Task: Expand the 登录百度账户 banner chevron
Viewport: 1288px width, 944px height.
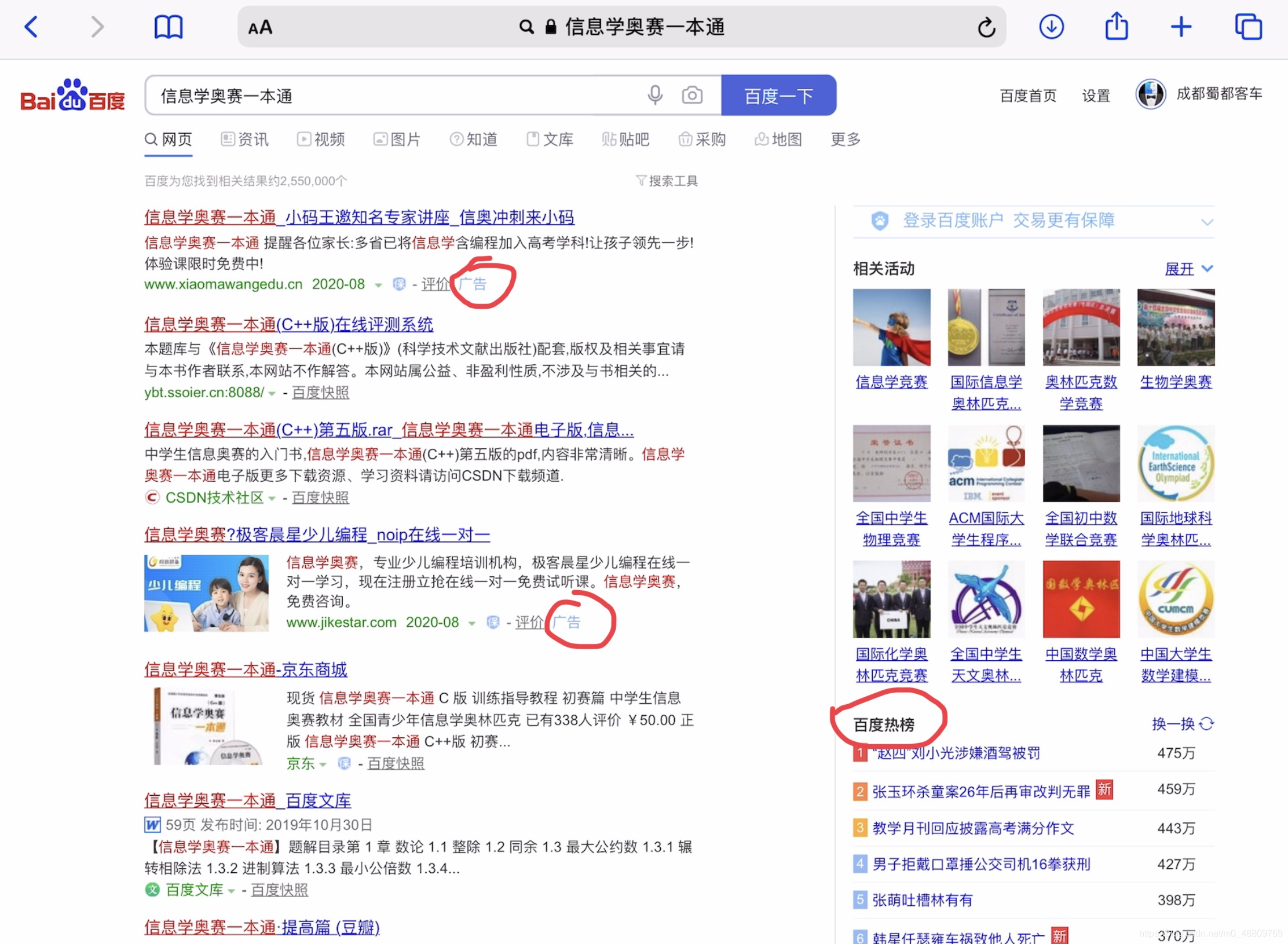Action: coord(1207,222)
